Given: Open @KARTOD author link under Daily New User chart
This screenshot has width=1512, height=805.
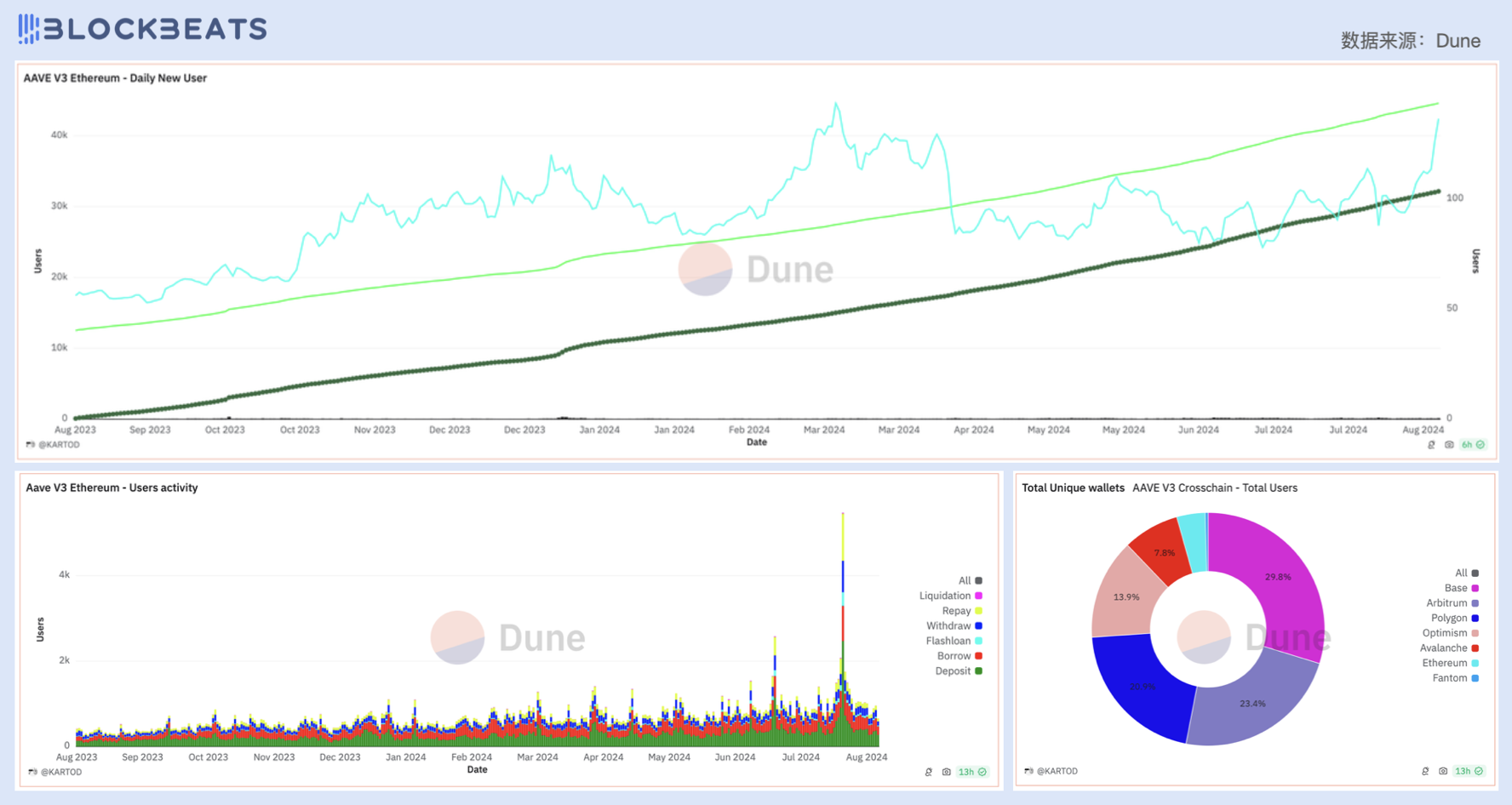Looking at the screenshot, I should click(58, 444).
